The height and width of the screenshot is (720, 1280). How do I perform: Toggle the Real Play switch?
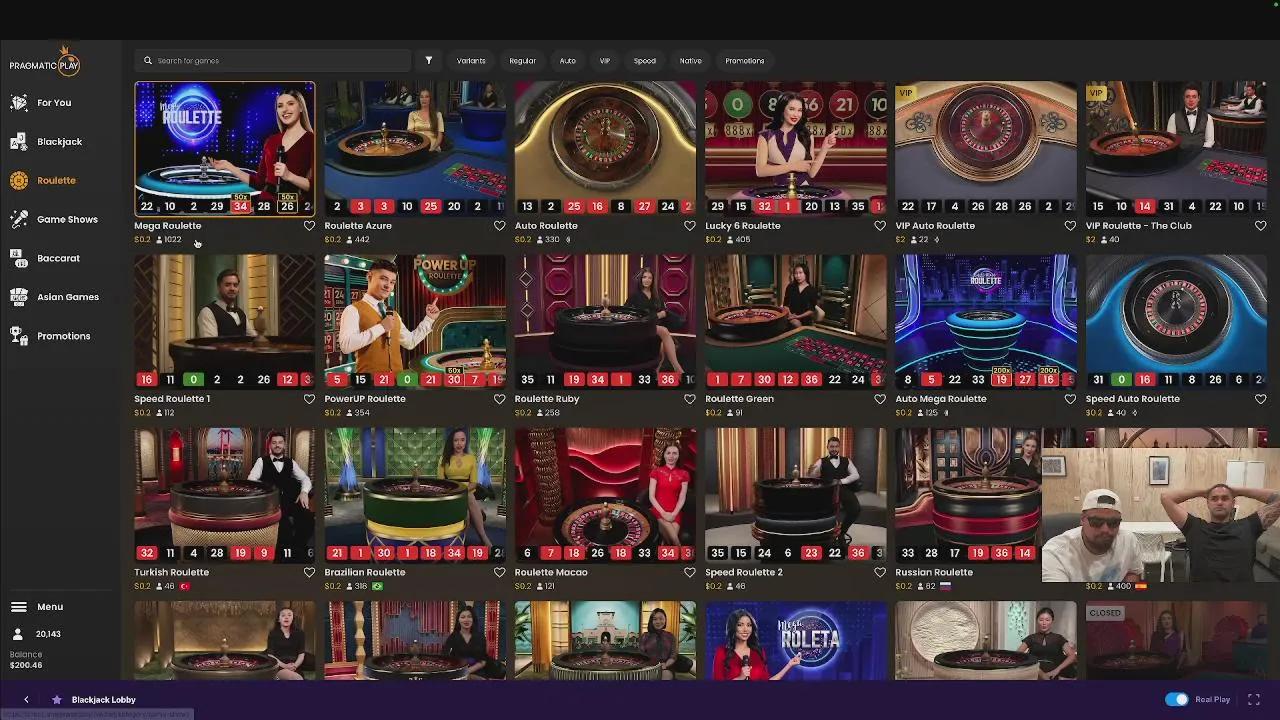click(x=1176, y=700)
